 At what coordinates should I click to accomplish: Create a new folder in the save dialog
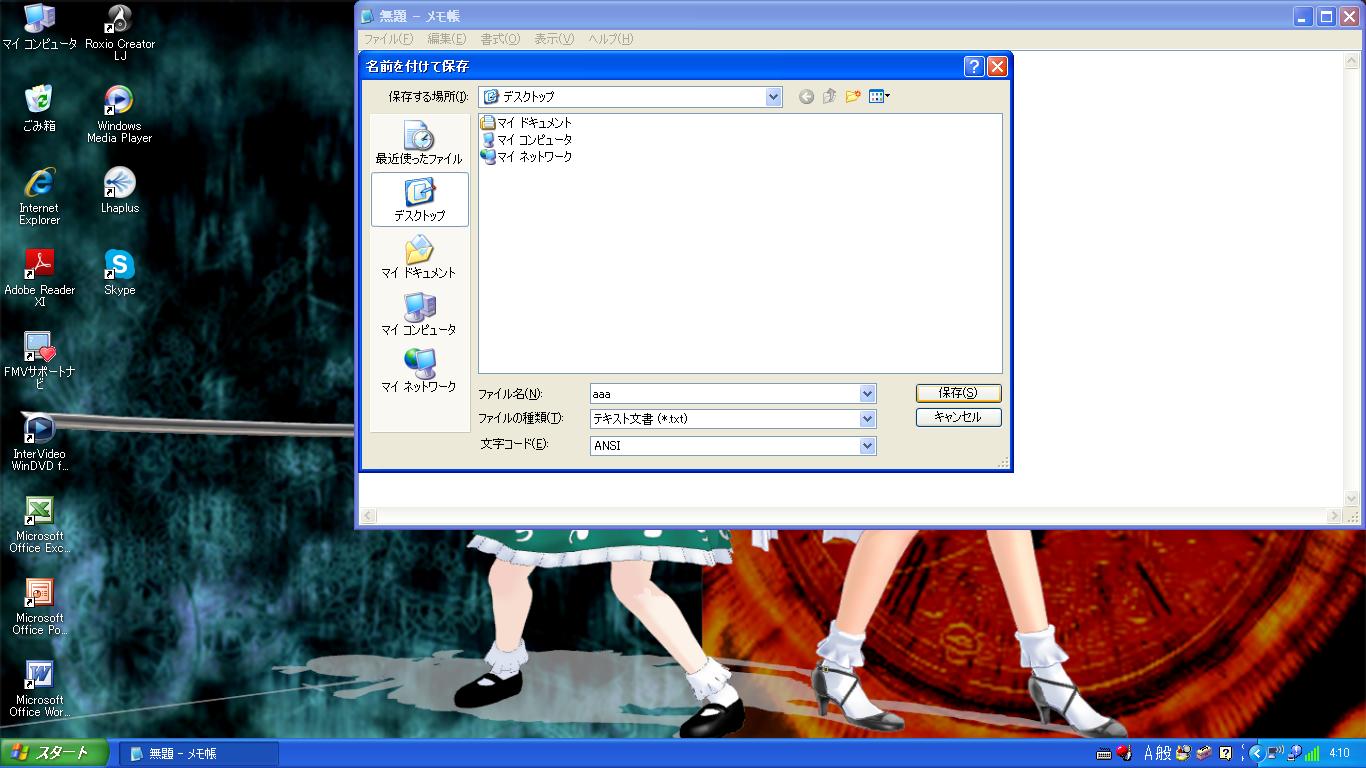click(853, 97)
